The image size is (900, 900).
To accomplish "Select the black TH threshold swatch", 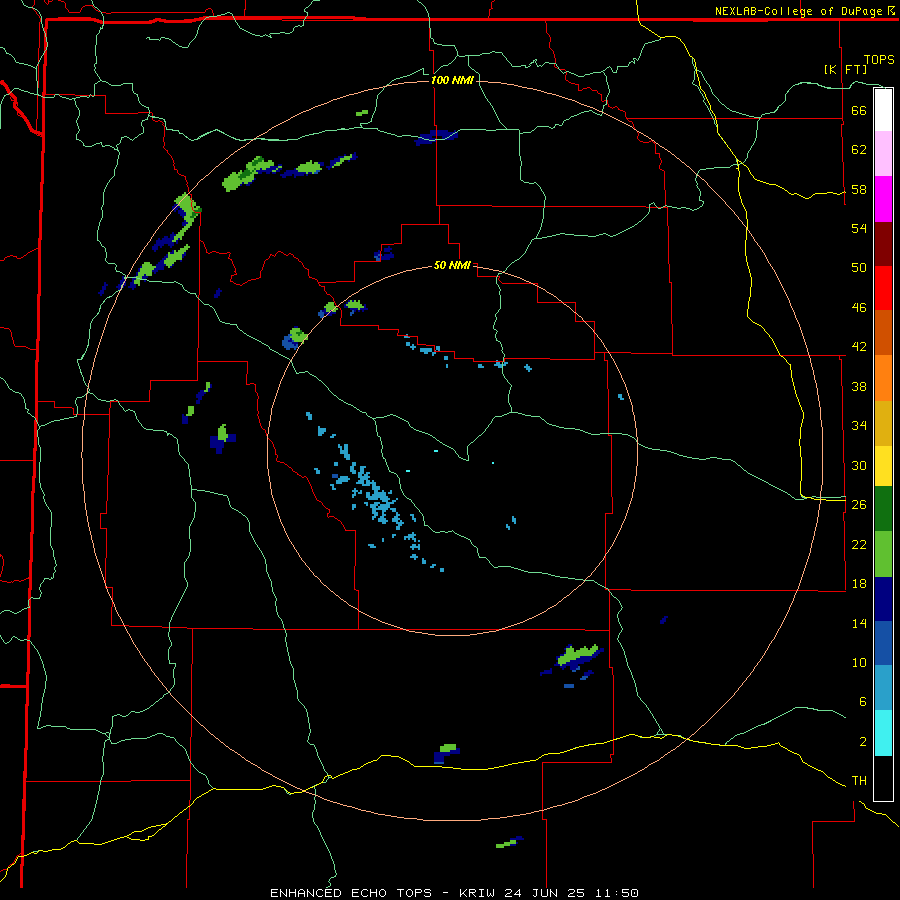I will pyautogui.click(x=883, y=778).
